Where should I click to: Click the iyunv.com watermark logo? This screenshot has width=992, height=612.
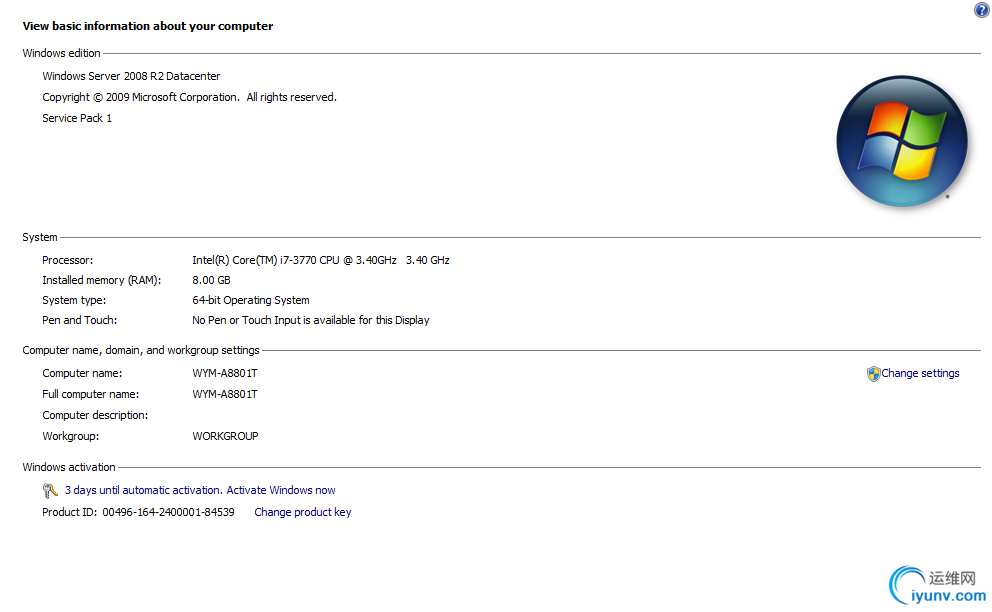pyautogui.click(x=938, y=585)
